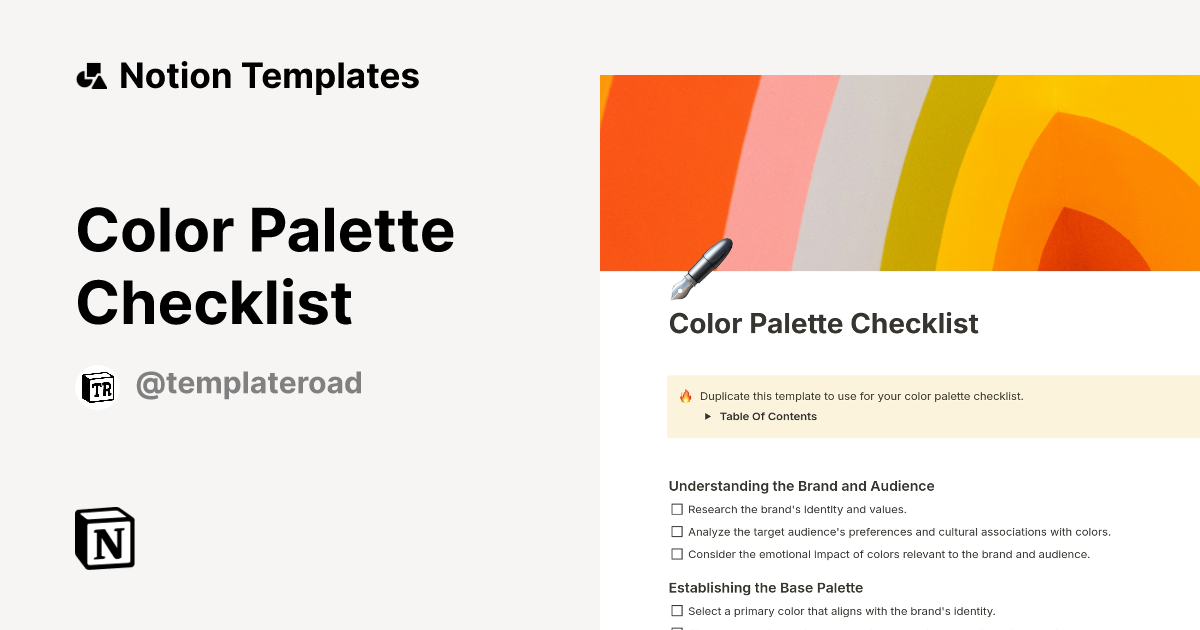
Task: Select the 'Understanding the Brand and Audience' heading
Action: click(801, 485)
